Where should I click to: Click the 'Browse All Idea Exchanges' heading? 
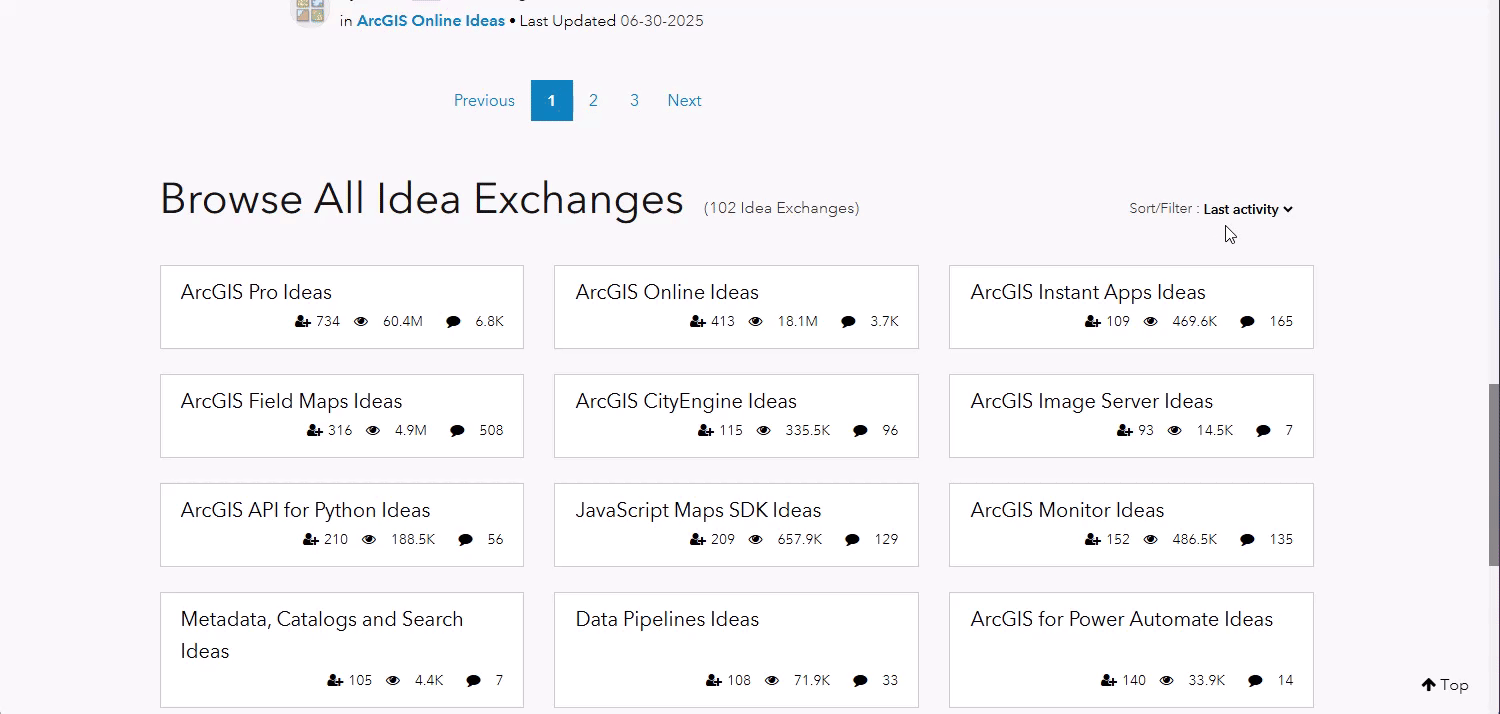click(422, 198)
